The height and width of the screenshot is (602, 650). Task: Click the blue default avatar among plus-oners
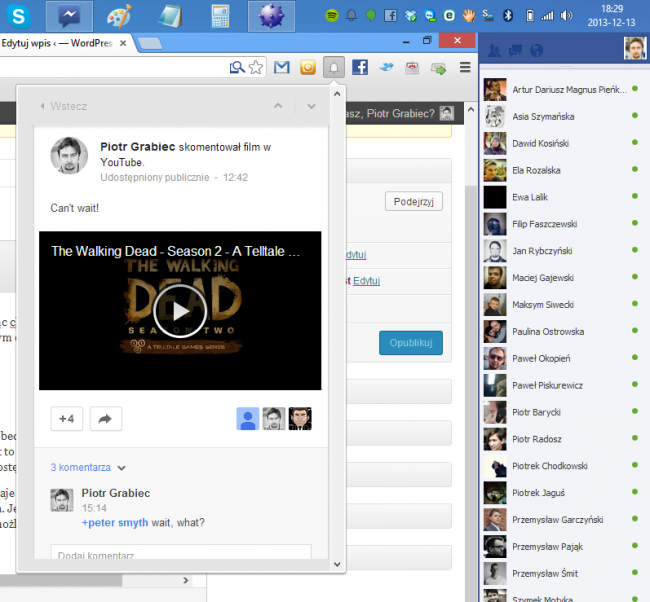tap(248, 419)
